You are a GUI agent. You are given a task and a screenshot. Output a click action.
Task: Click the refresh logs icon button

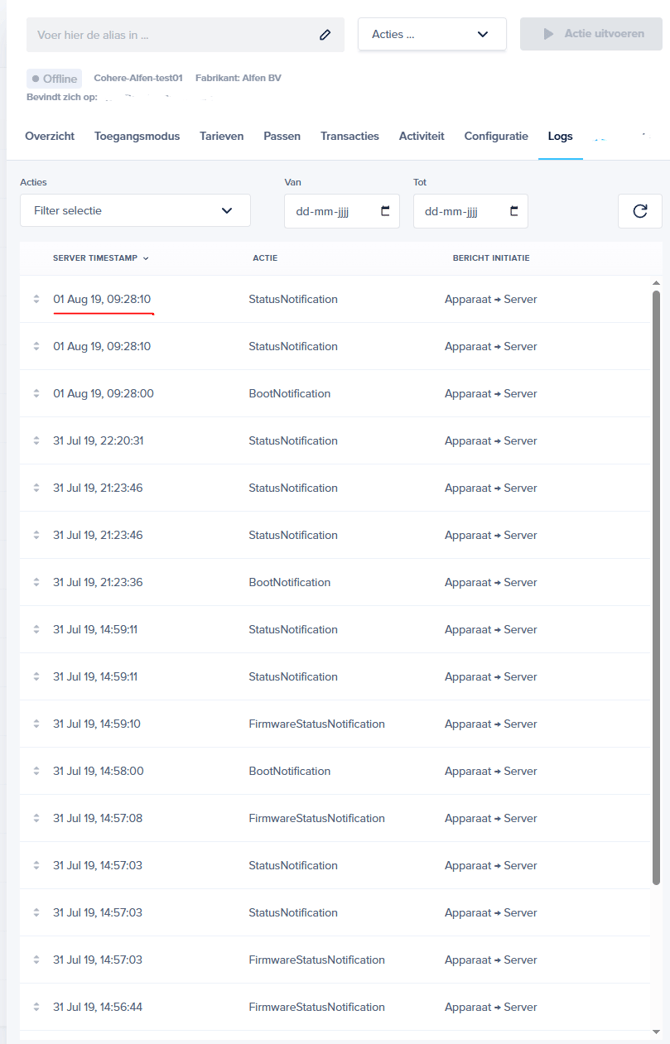pos(640,211)
